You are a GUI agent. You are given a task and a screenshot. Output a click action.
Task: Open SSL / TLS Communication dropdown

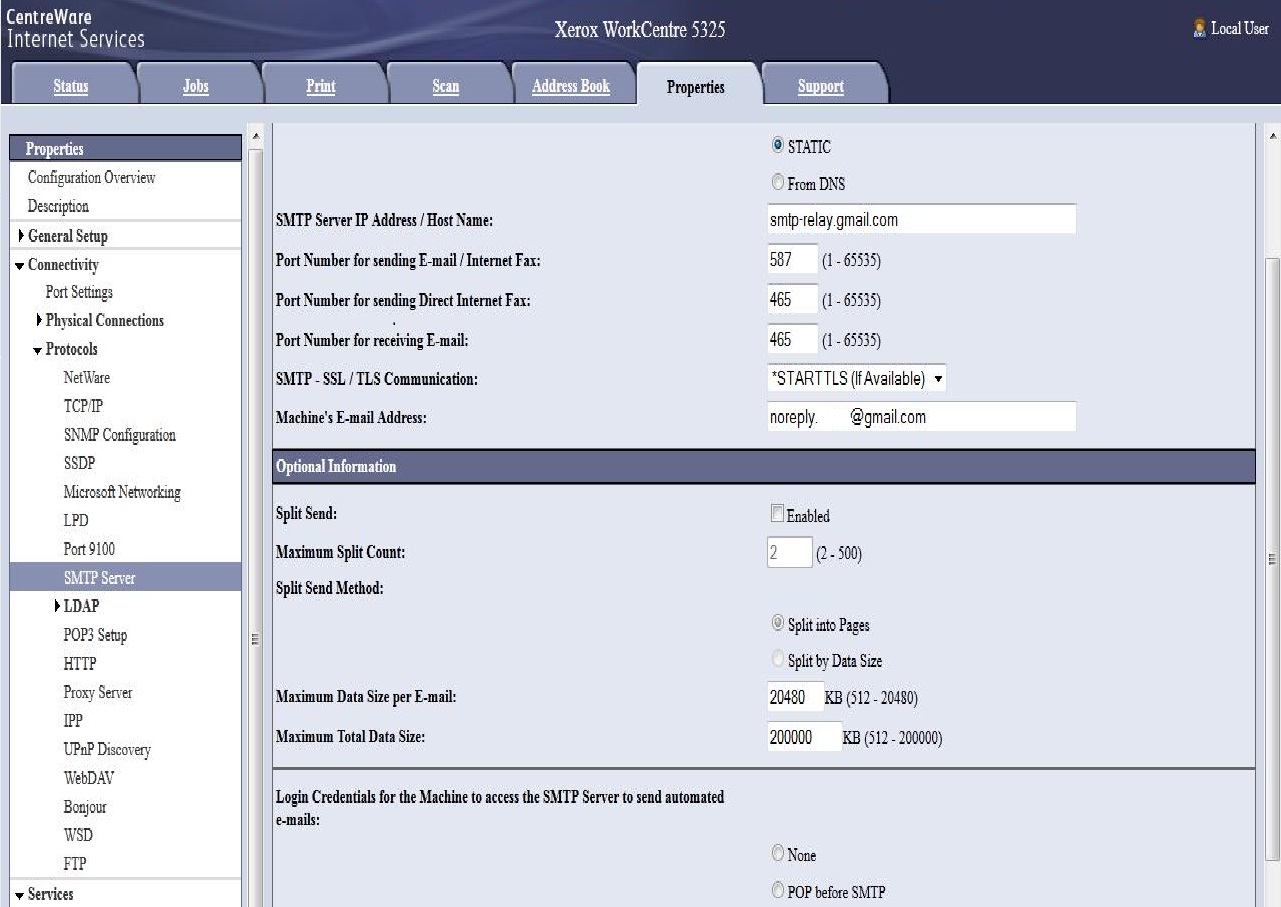click(x=856, y=379)
